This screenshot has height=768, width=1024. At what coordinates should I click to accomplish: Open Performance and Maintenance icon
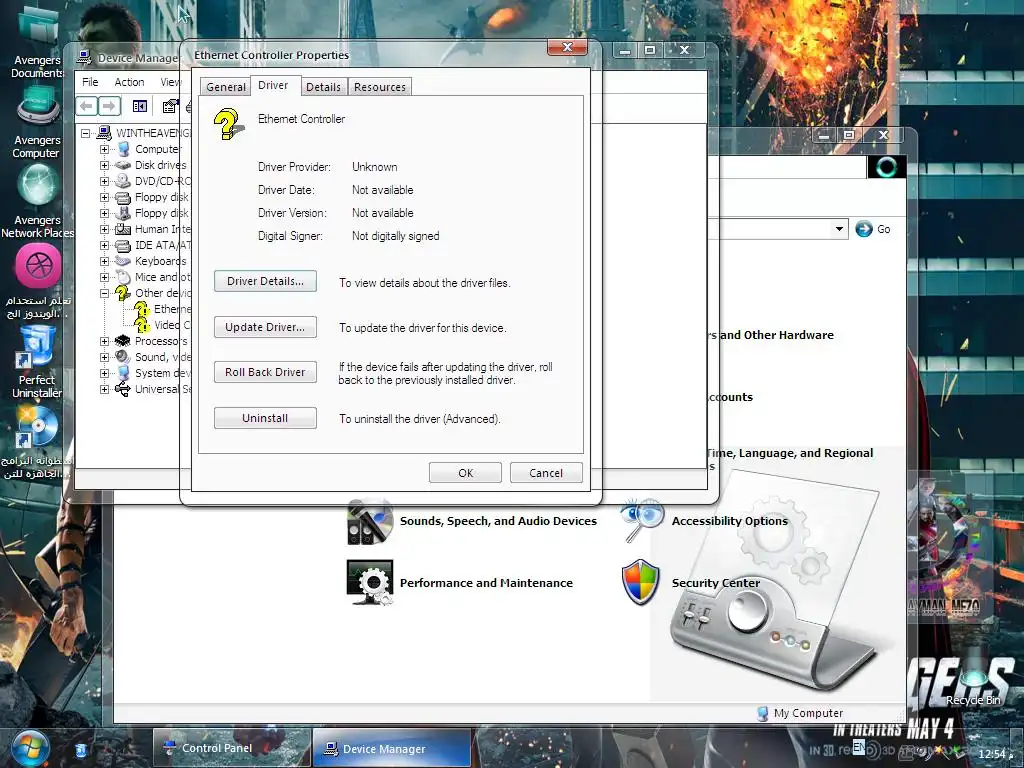[370, 583]
